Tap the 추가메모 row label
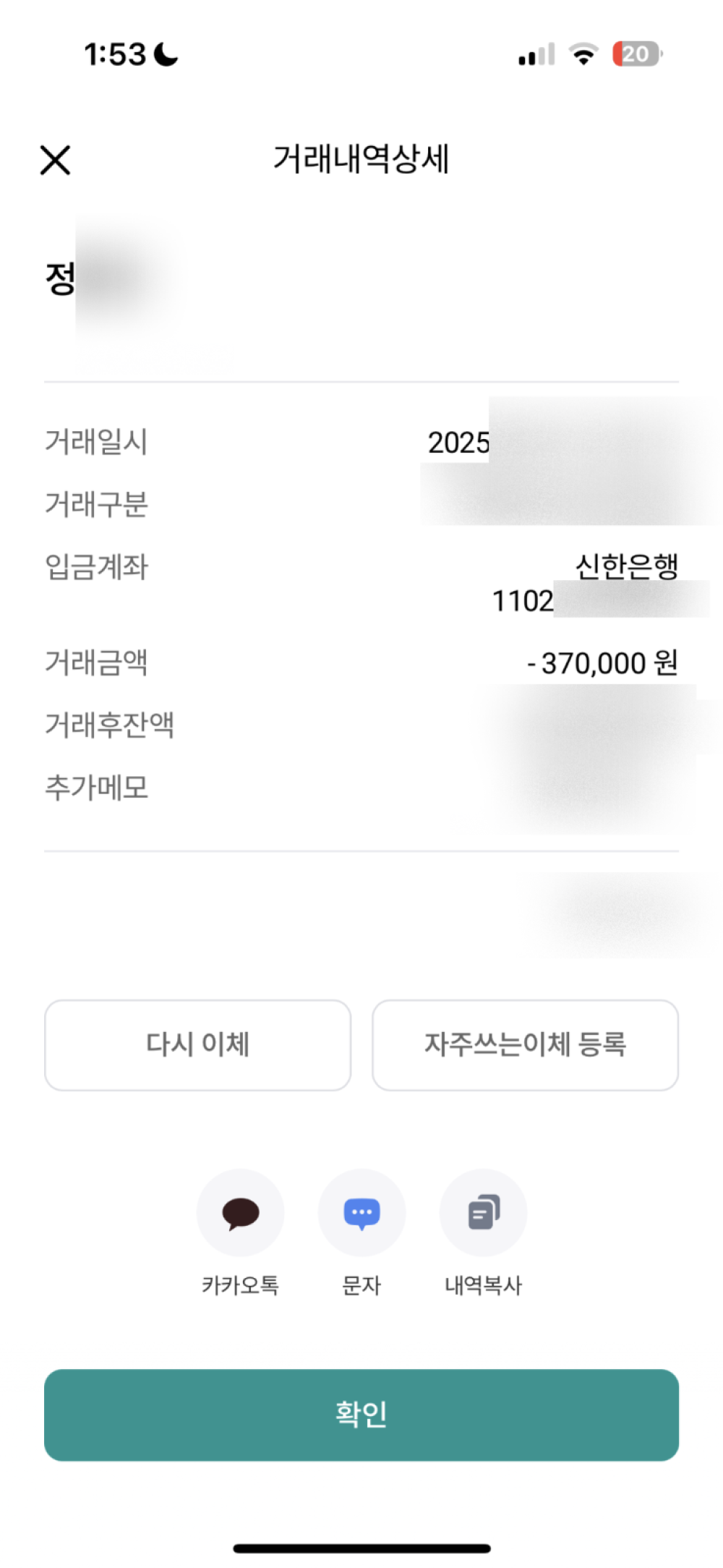Image resolution: width=723 pixels, height=1568 pixels. point(96,787)
